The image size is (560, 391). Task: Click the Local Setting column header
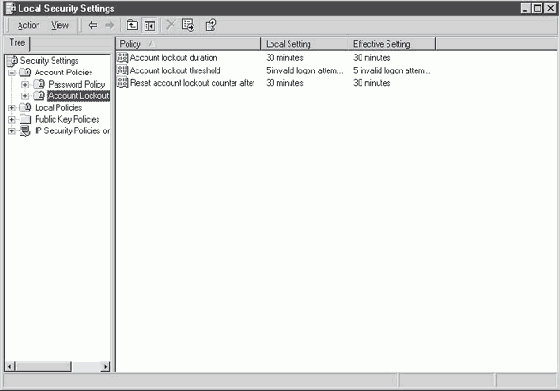point(304,44)
